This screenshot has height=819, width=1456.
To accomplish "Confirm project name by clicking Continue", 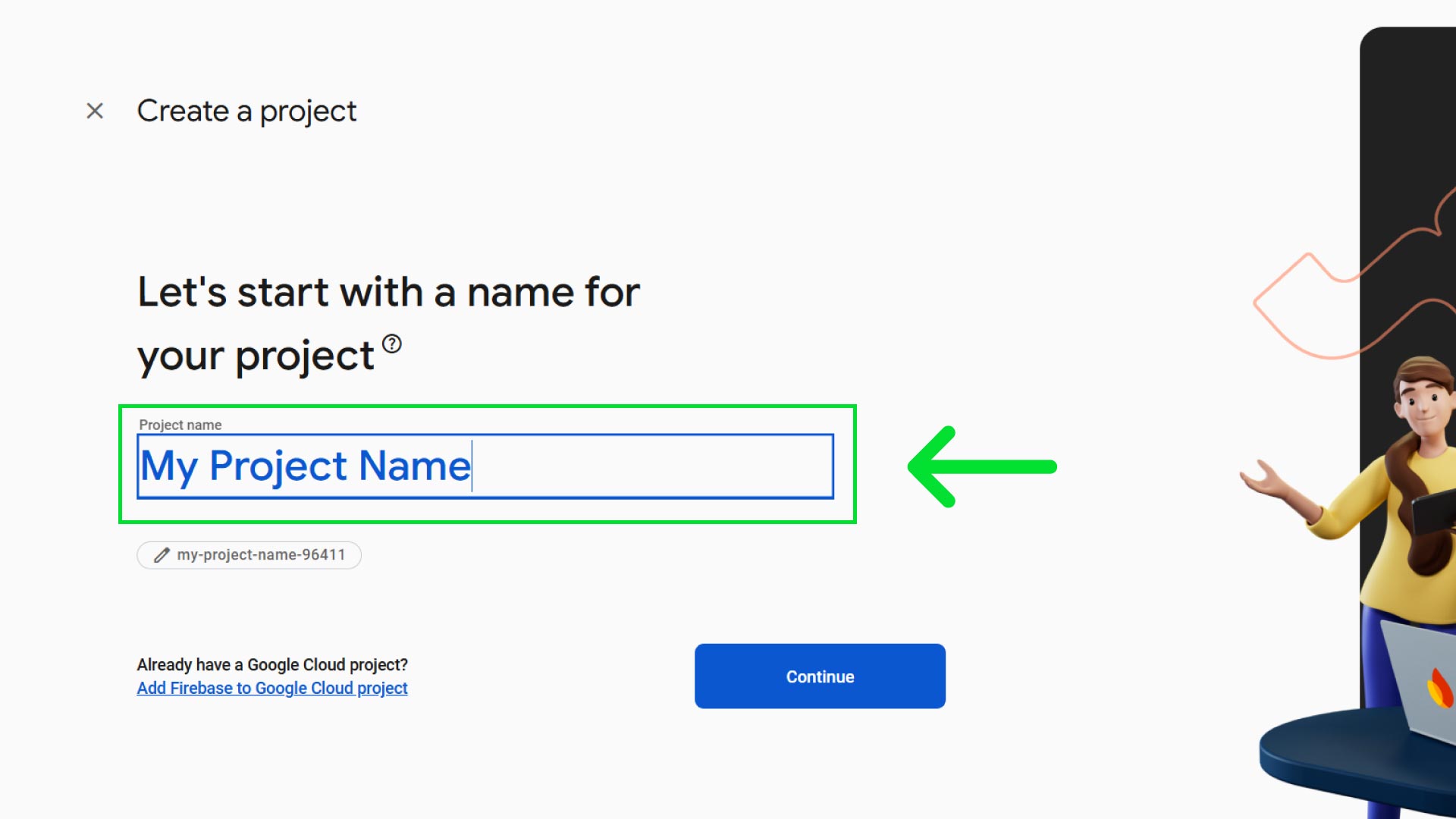I will click(x=819, y=676).
